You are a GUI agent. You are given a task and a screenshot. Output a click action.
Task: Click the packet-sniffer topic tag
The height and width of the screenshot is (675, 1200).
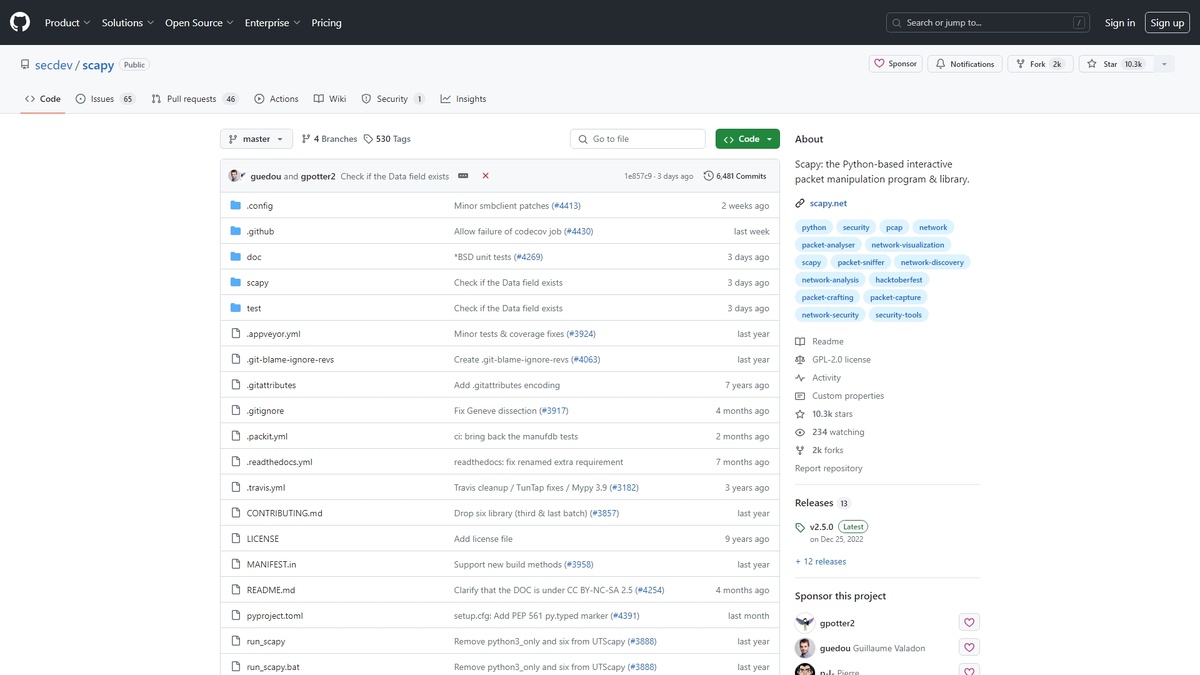click(861, 262)
